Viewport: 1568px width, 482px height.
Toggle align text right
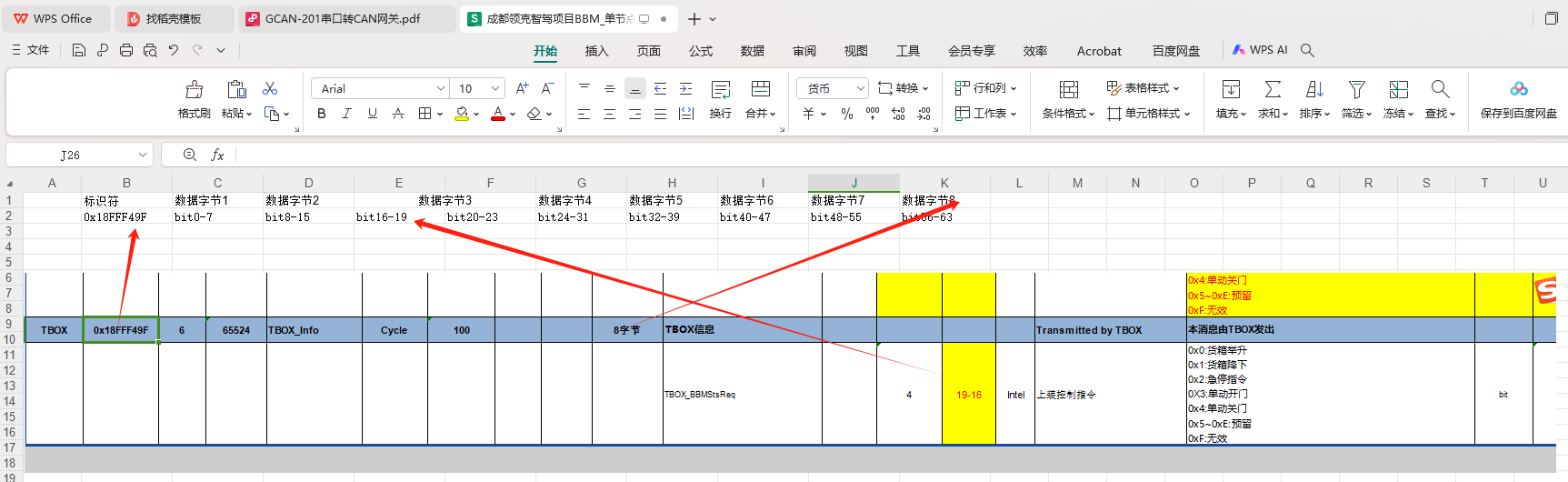pyautogui.click(x=634, y=114)
